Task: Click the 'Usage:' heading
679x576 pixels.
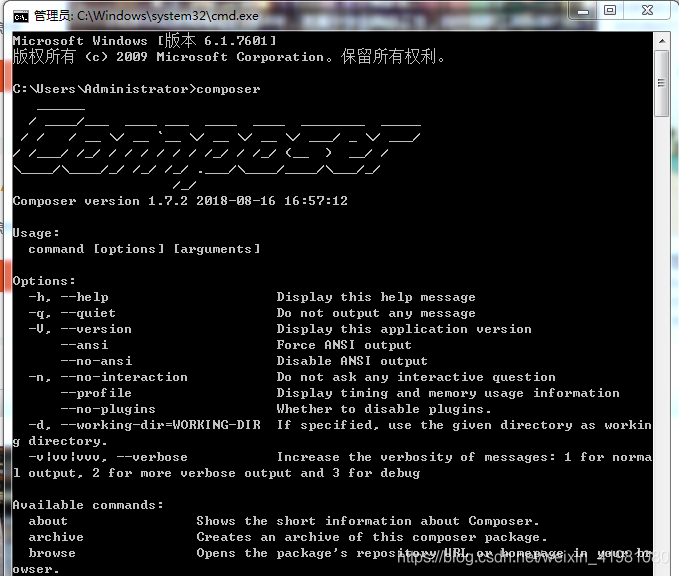Action: (x=36, y=233)
